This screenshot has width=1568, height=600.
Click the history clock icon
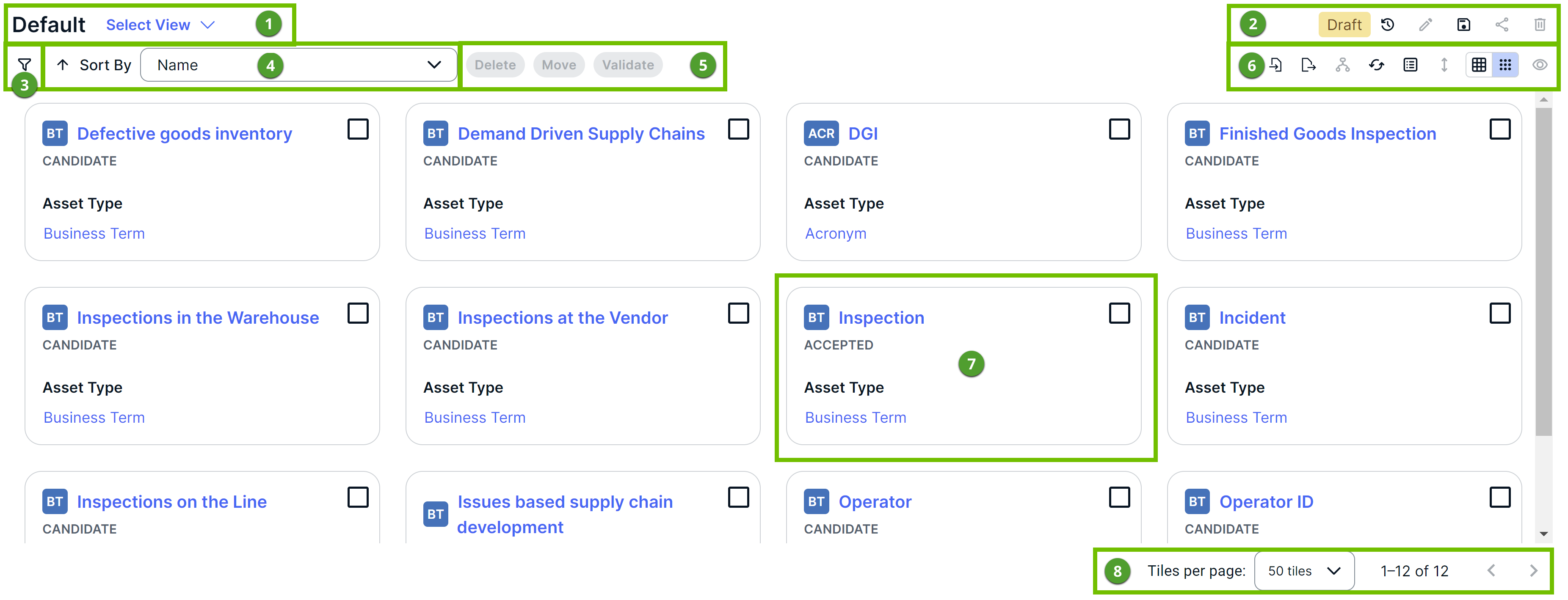coord(1387,25)
